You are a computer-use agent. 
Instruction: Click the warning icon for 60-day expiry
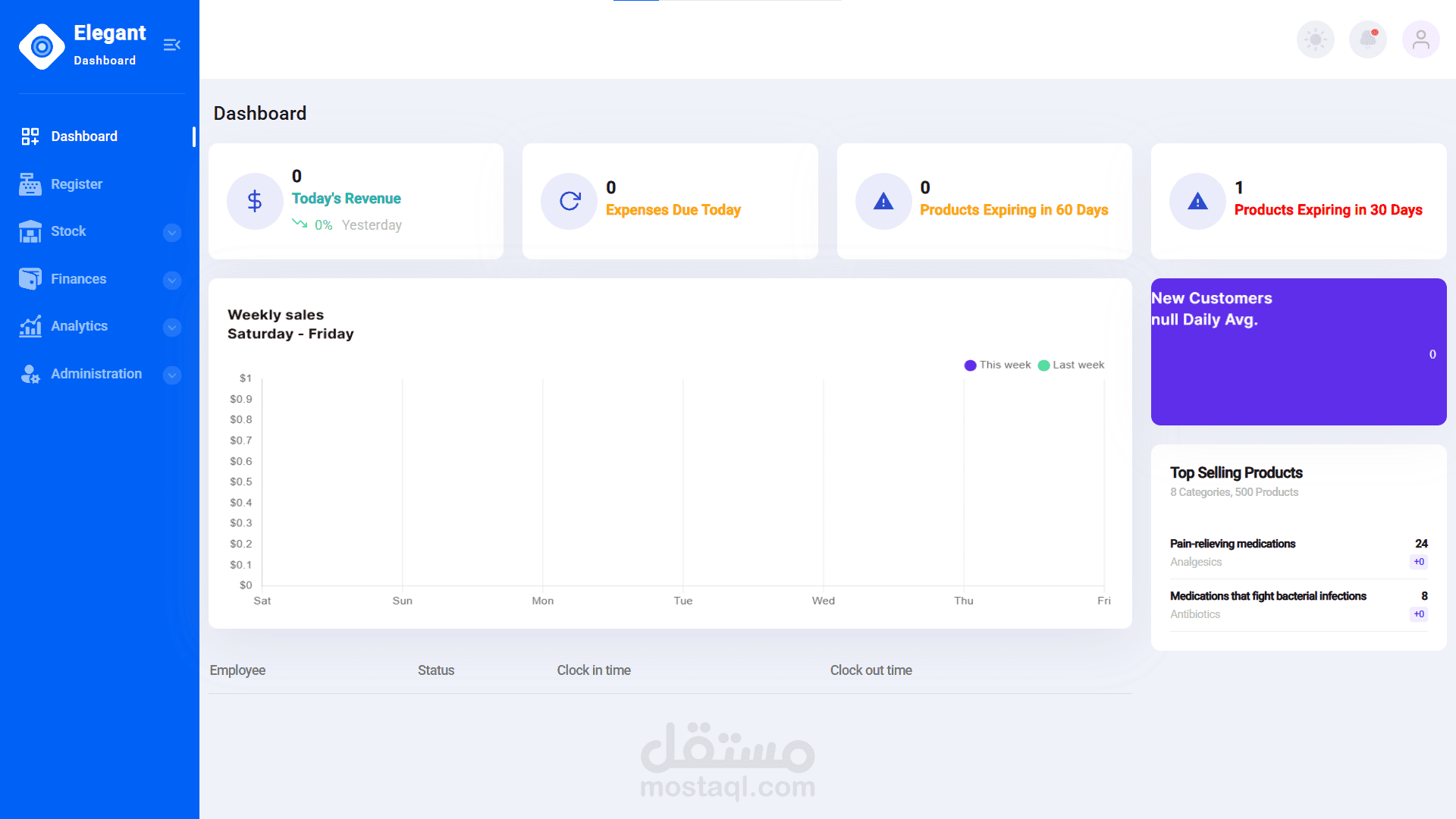click(883, 201)
